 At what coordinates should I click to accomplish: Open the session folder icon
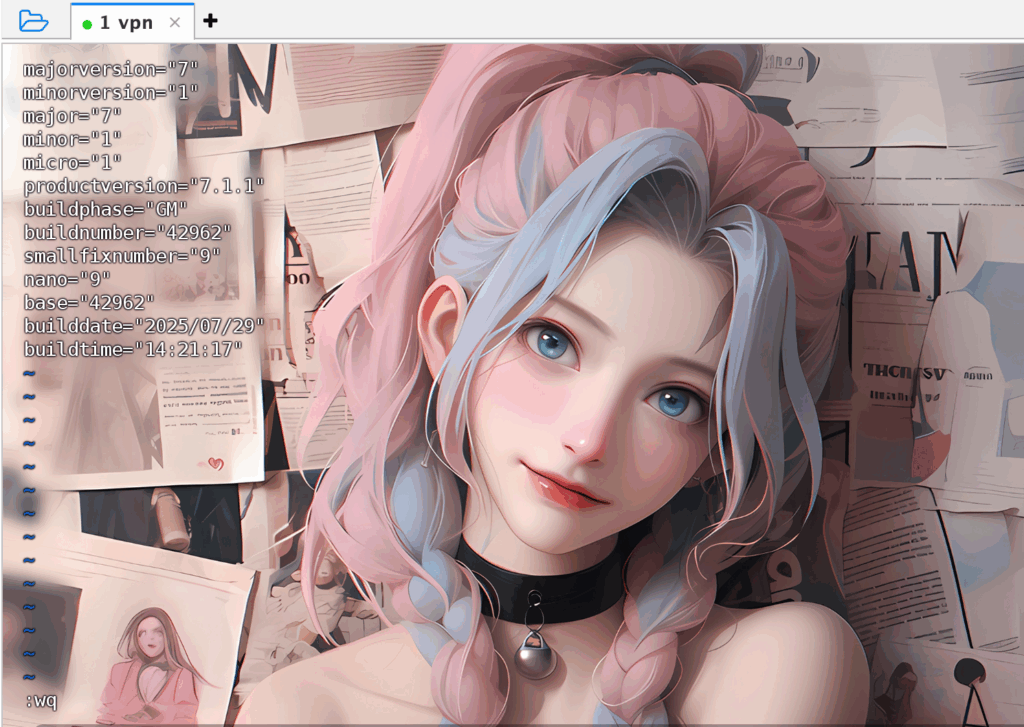[33, 21]
